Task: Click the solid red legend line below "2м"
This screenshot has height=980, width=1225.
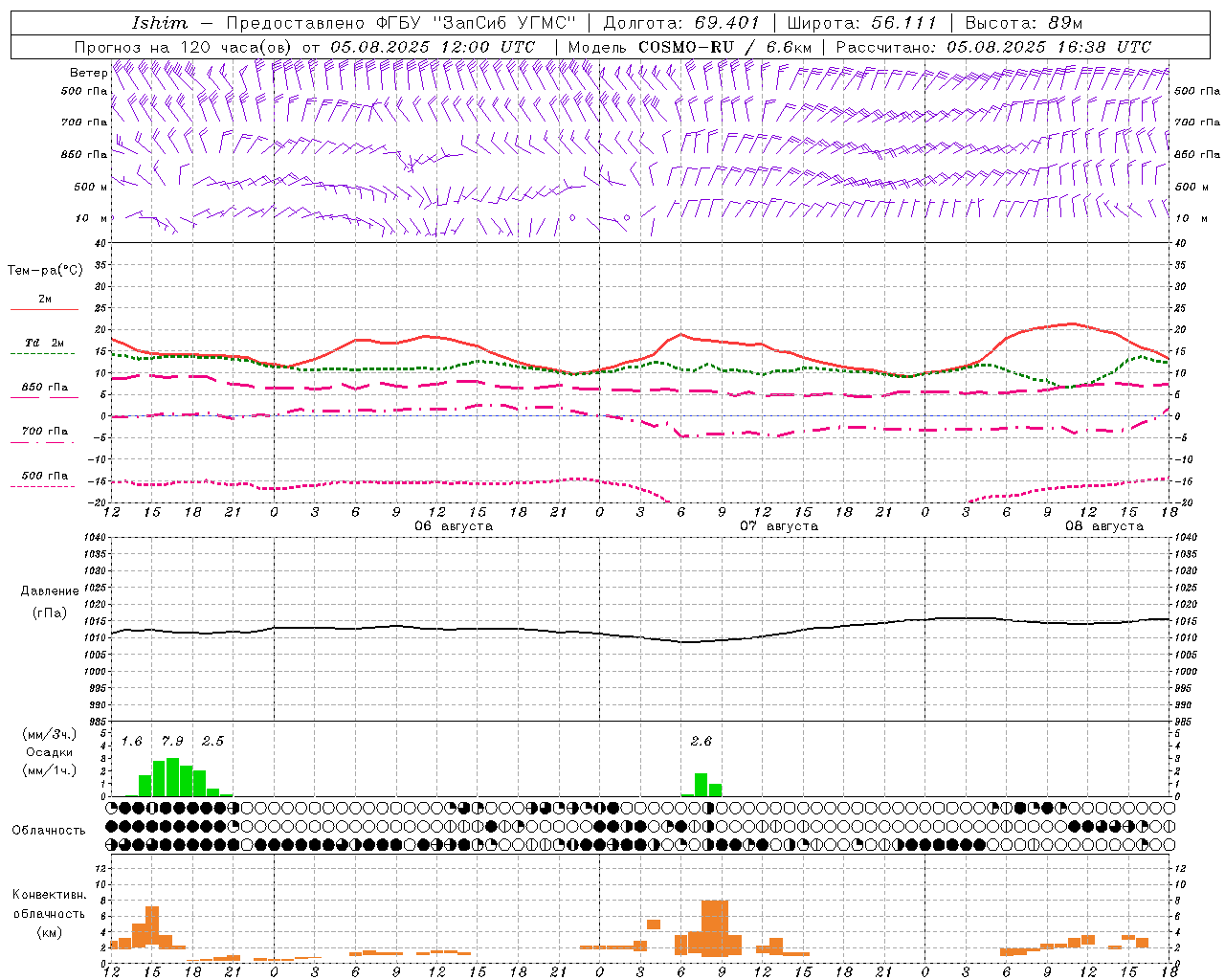Action: pyautogui.click(x=44, y=310)
